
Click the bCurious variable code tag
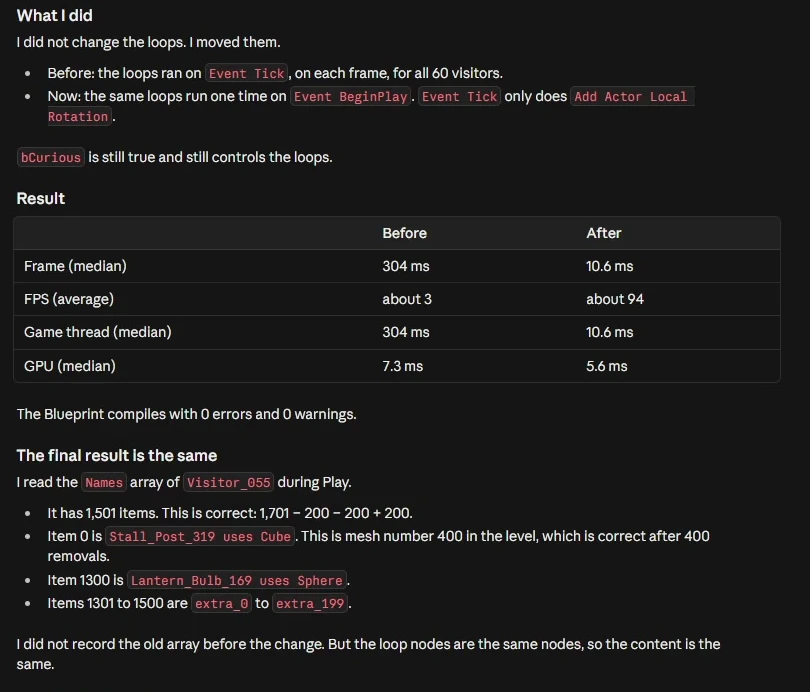pos(51,158)
